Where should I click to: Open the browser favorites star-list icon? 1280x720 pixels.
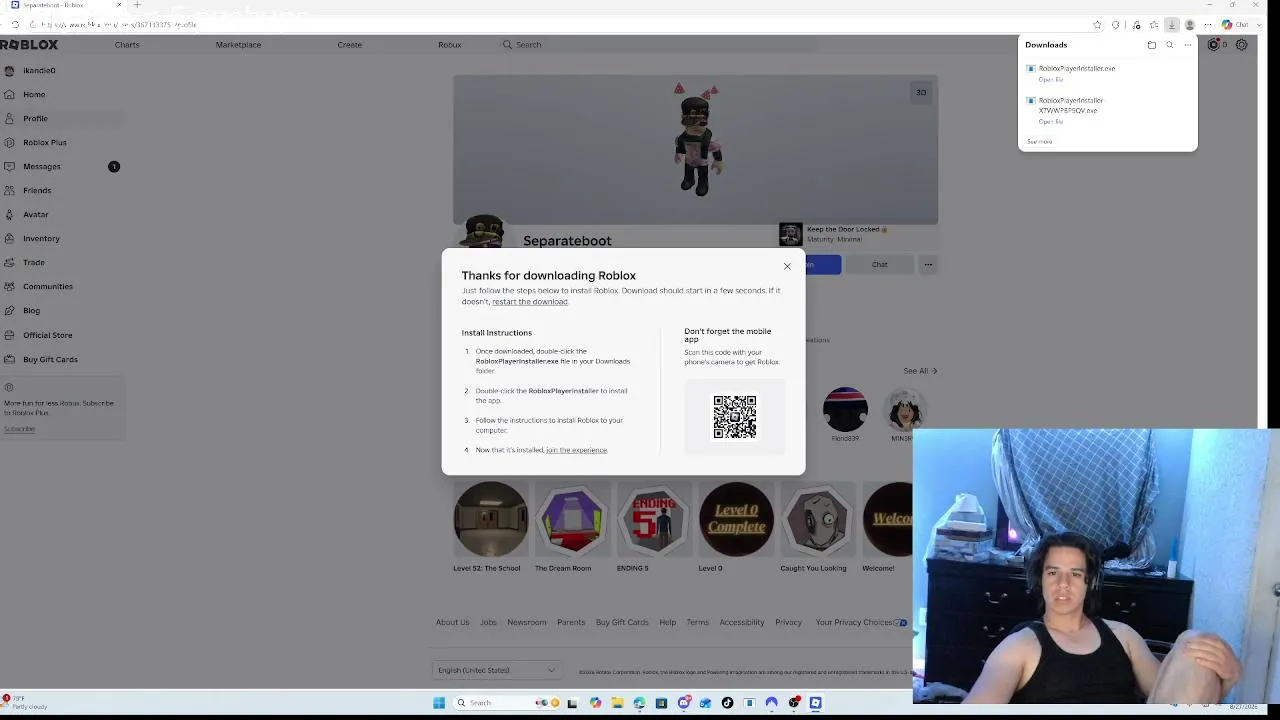click(x=1154, y=25)
